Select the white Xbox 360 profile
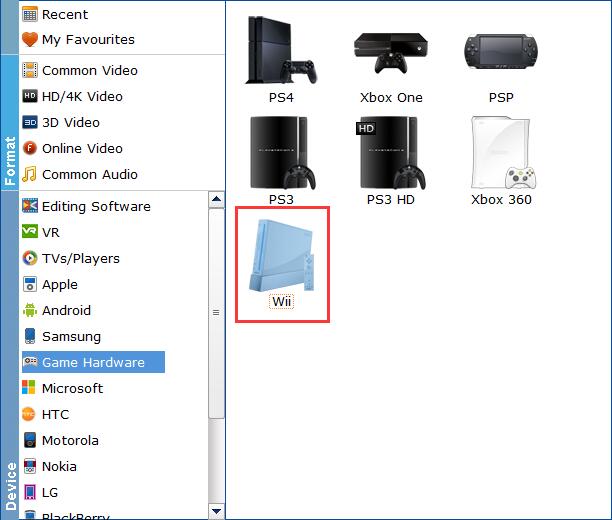This screenshot has height=520, width=612. point(503,153)
